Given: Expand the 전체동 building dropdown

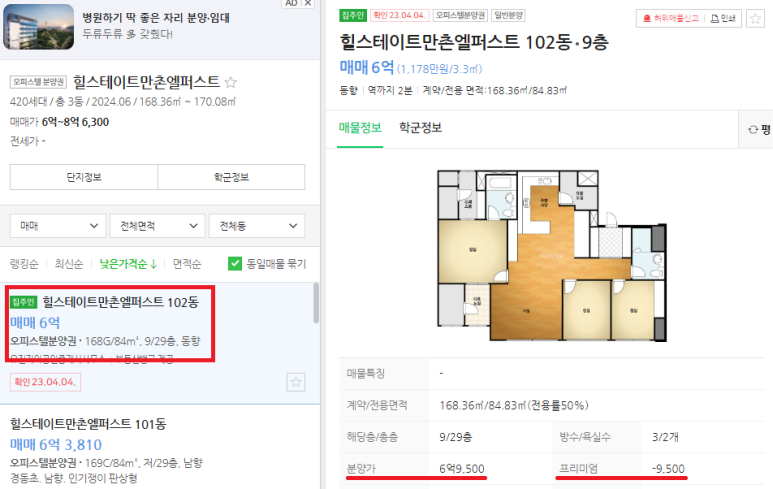Looking at the screenshot, I should 257,226.
